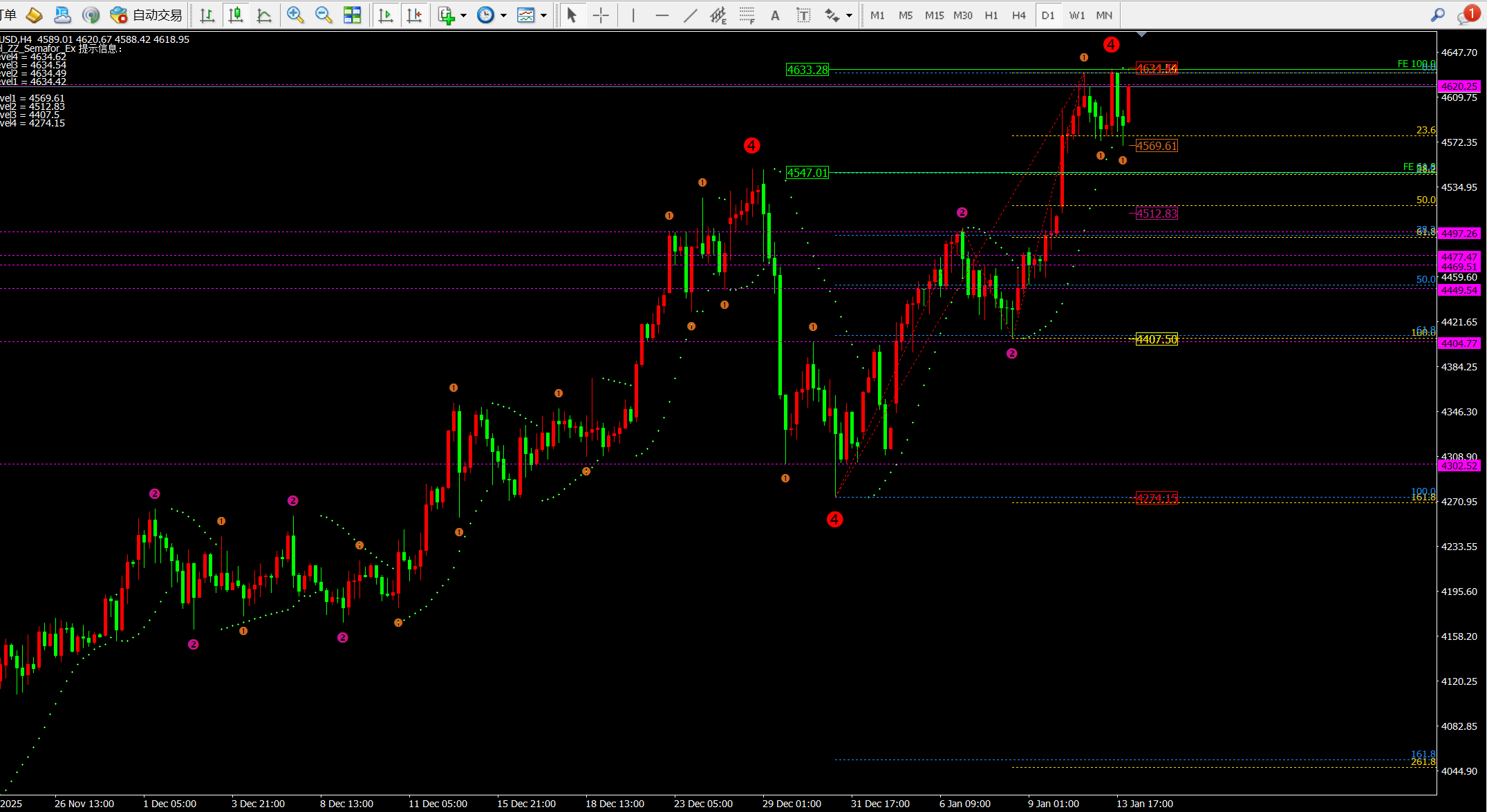Viewport: 1487px width, 812px height.
Task: Select the M15 timeframe button
Action: coord(934,15)
